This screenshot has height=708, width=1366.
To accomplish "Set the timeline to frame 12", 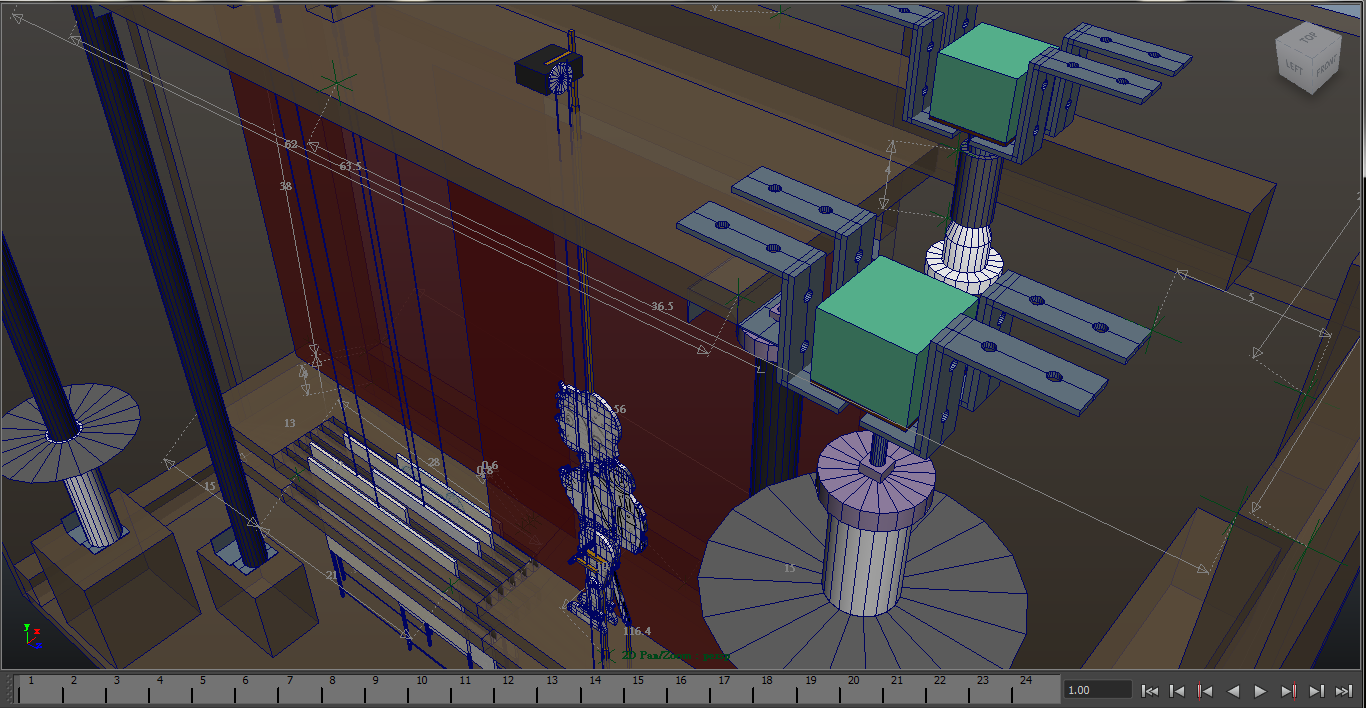I will pyautogui.click(x=508, y=688).
